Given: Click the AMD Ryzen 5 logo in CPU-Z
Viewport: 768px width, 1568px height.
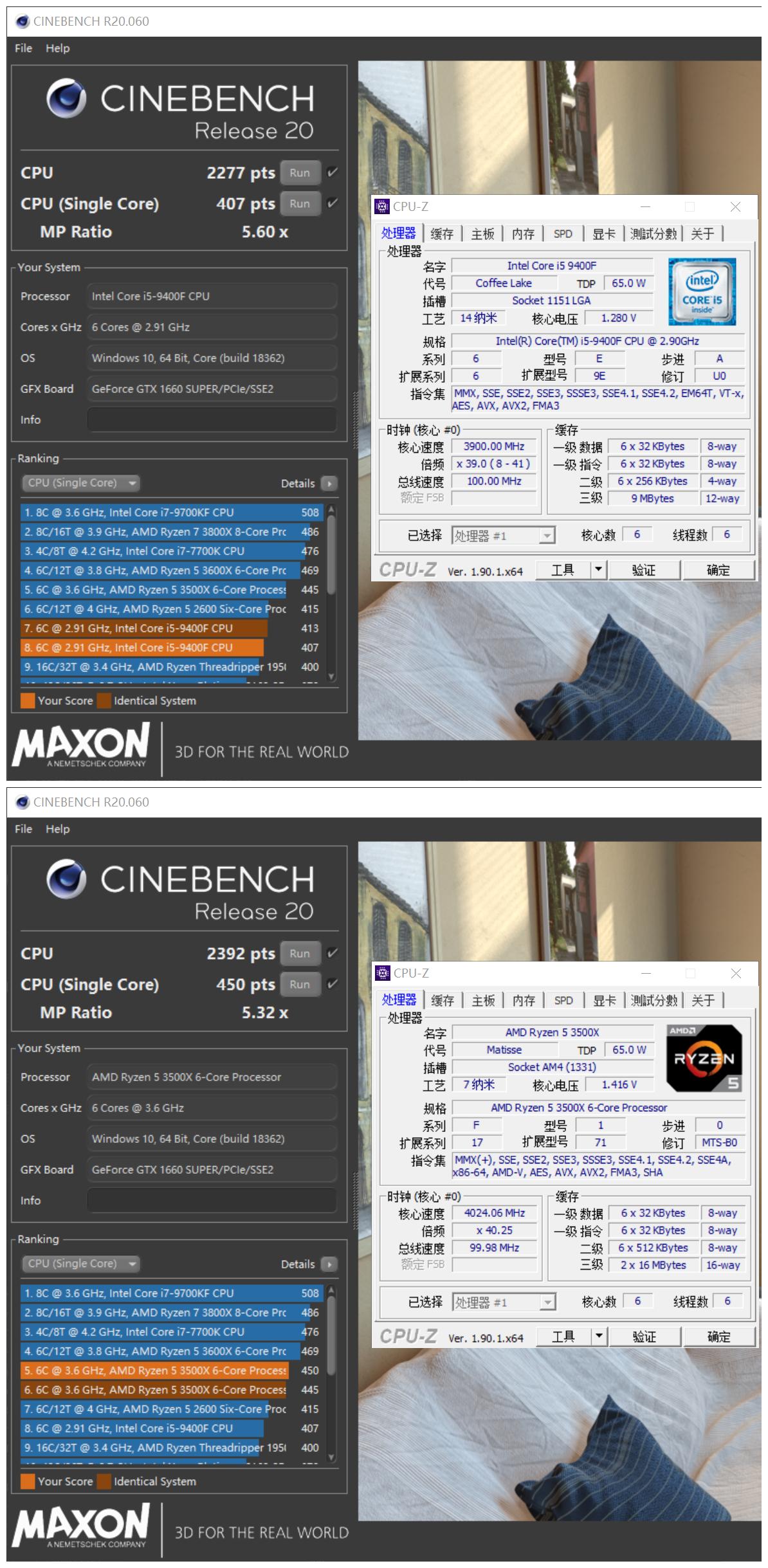Looking at the screenshot, I should (704, 1057).
